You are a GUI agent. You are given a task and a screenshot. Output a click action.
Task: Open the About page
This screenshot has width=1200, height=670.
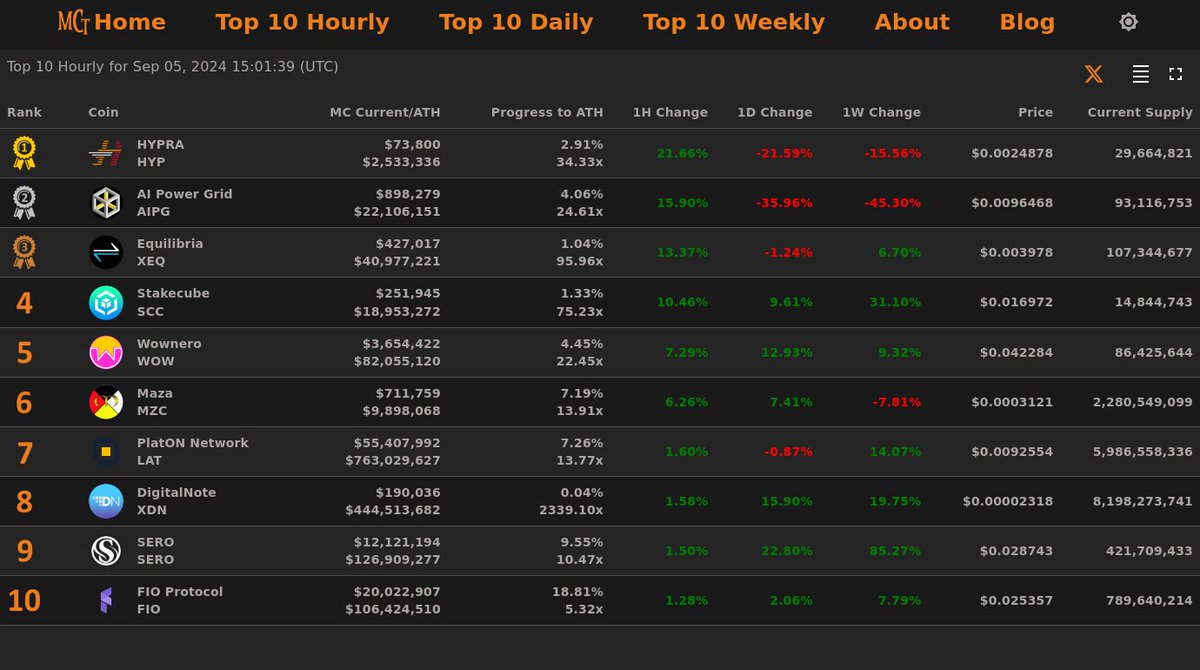[x=912, y=22]
